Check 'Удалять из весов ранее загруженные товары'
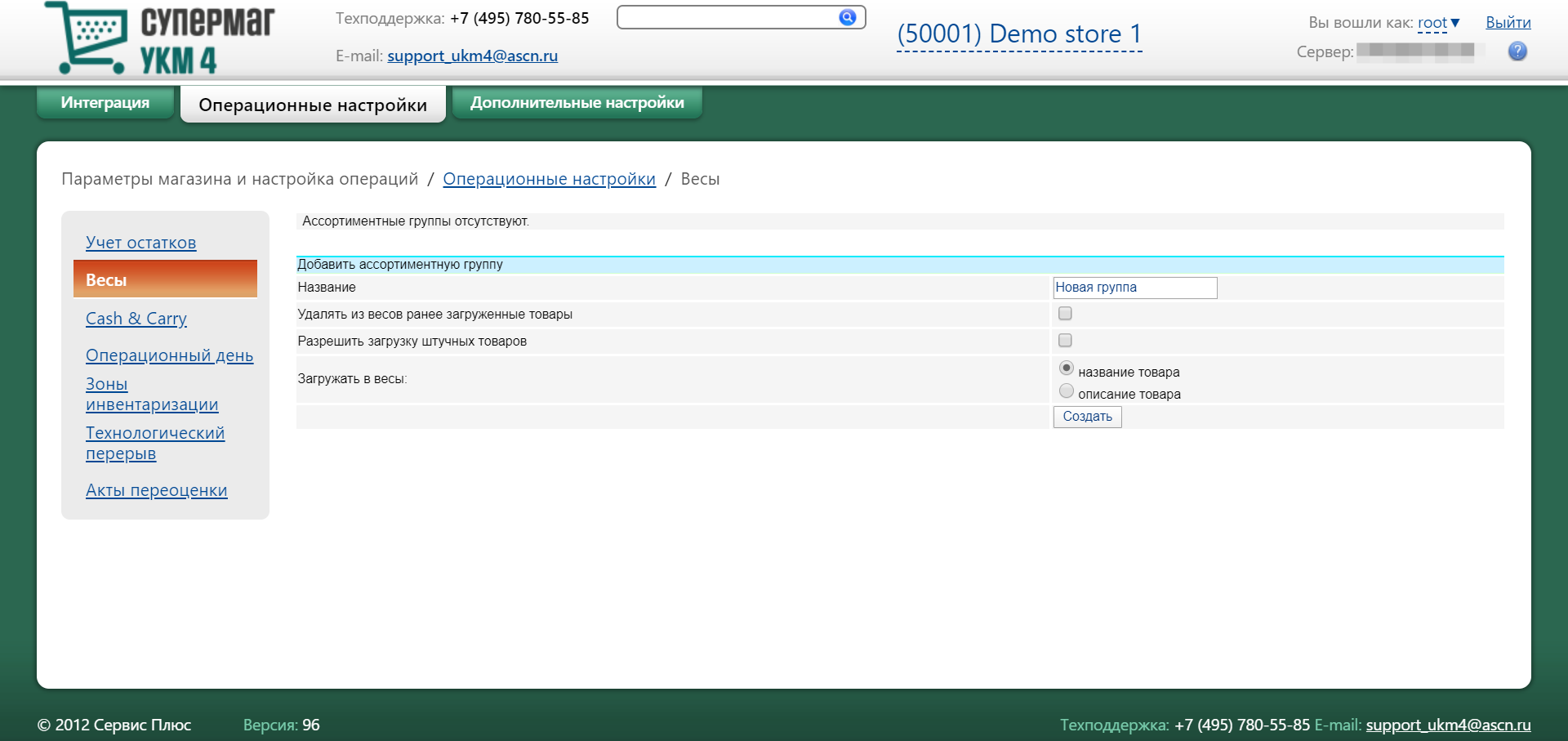The image size is (1568, 741). coord(1065,314)
